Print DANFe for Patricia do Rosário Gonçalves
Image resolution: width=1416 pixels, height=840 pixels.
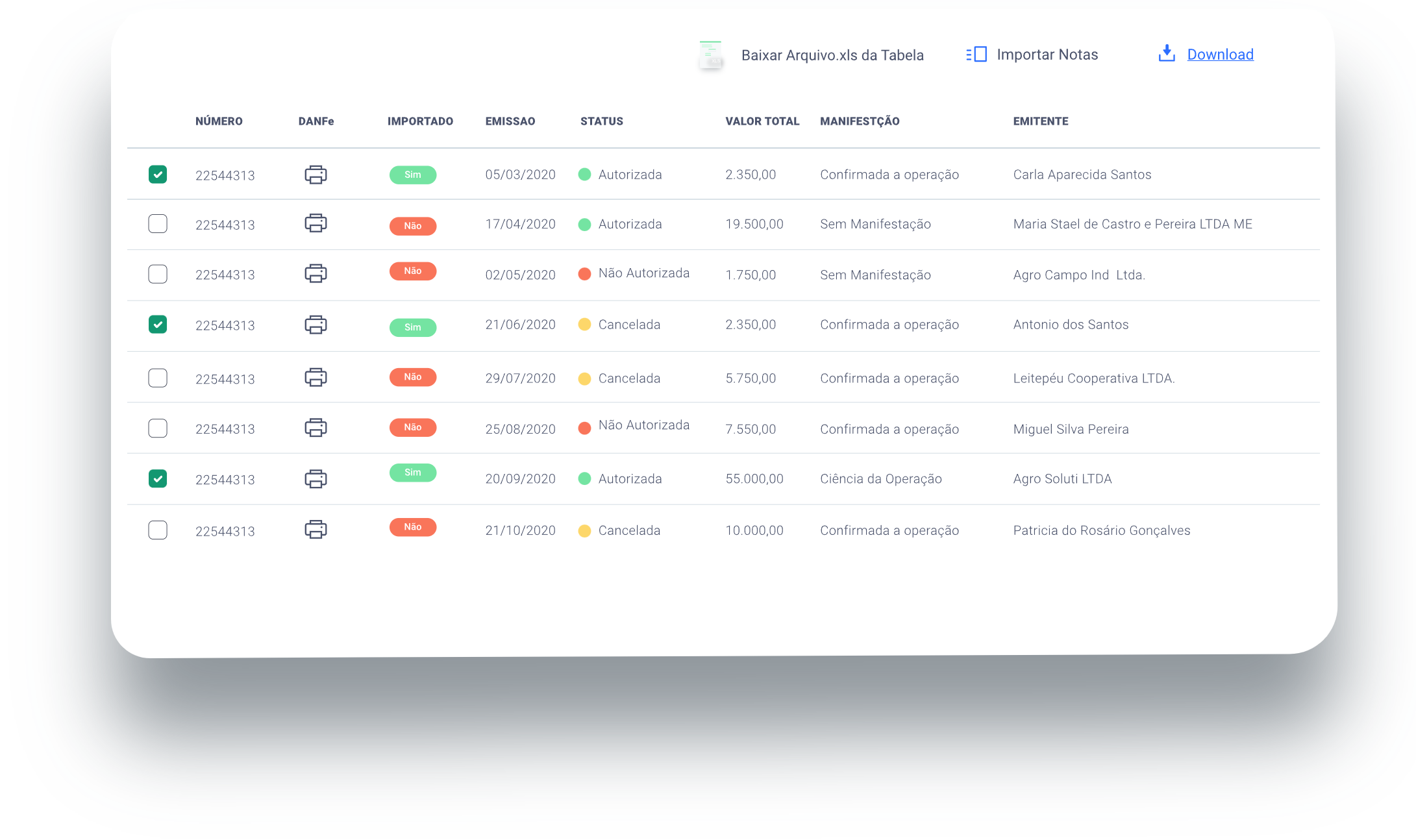(x=316, y=530)
